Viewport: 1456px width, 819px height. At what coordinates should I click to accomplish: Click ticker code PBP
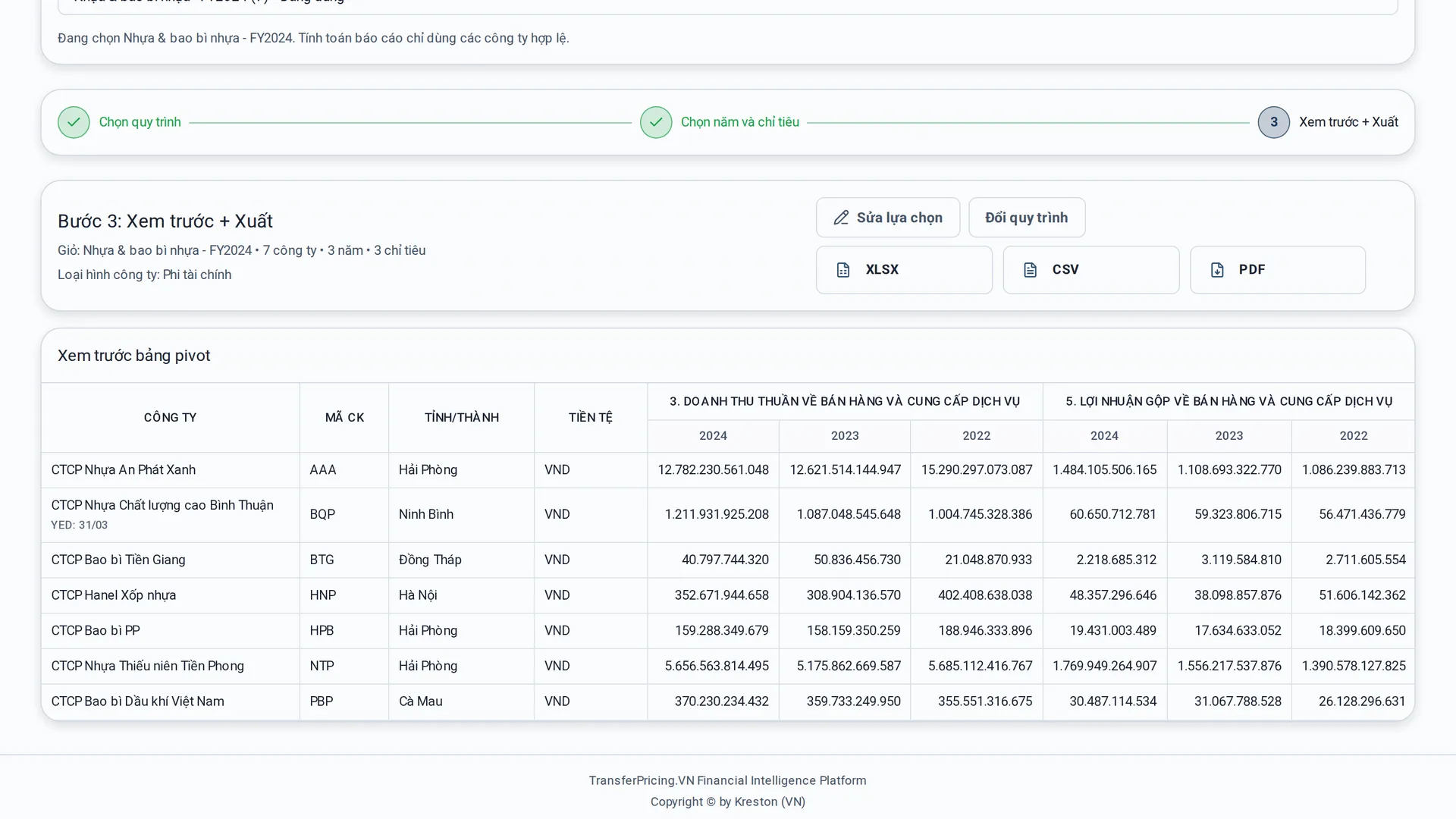(x=322, y=701)
